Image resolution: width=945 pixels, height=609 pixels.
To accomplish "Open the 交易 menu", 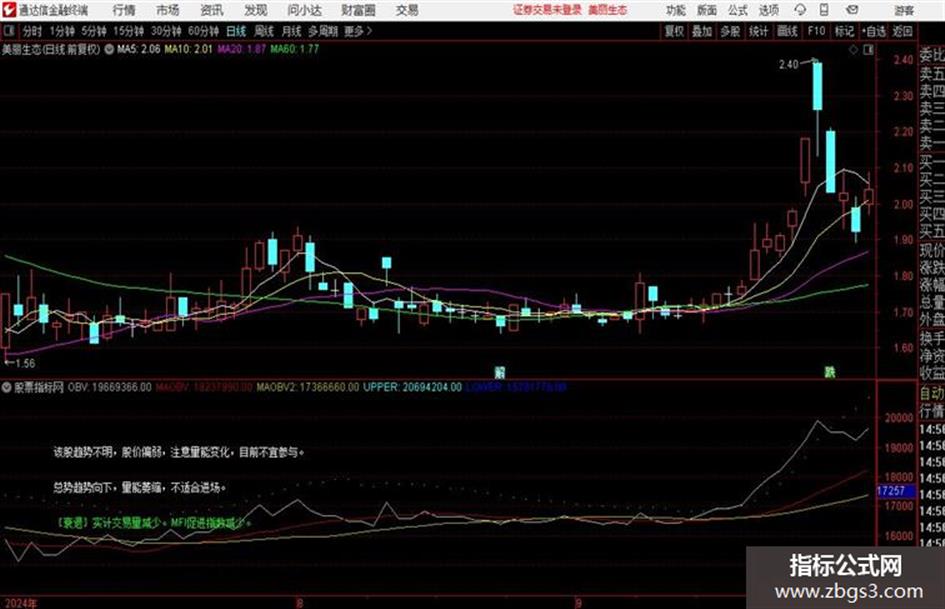I will tap(407, 10).
